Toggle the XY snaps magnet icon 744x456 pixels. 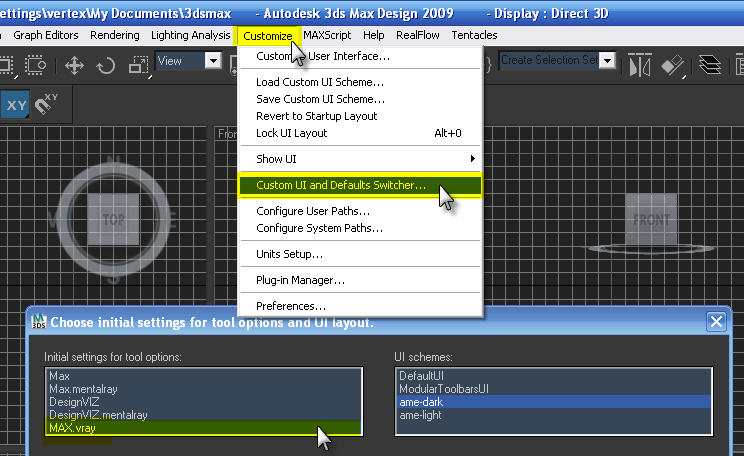(x=46, y=104)
